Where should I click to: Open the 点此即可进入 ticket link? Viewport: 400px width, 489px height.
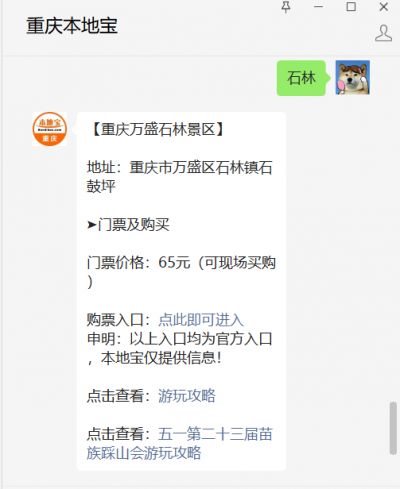click(x=201, y=320)
